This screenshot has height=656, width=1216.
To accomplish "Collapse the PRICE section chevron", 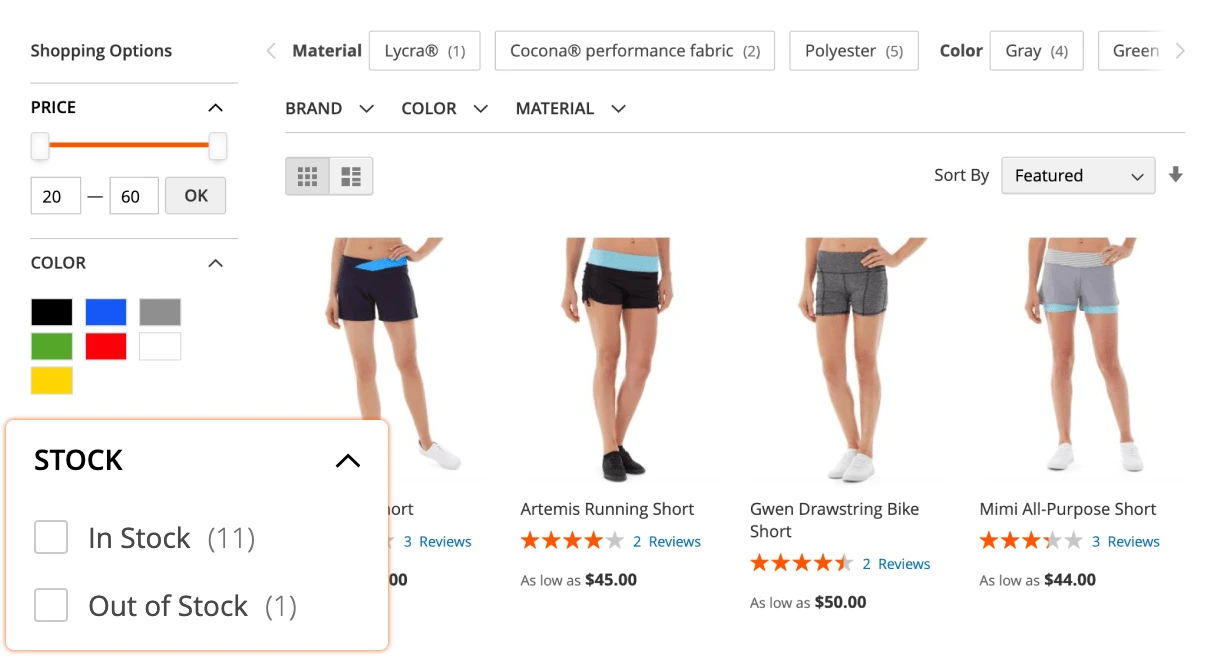I will (x=215, y=107).
